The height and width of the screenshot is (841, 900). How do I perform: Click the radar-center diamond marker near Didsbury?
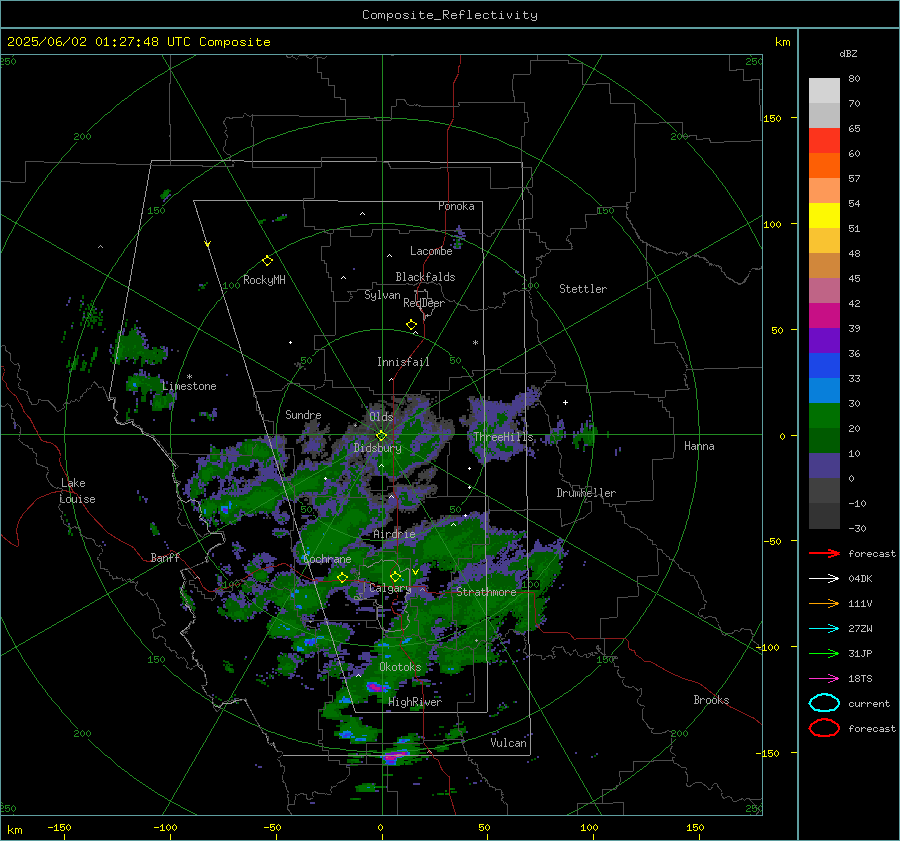point(381,436)
